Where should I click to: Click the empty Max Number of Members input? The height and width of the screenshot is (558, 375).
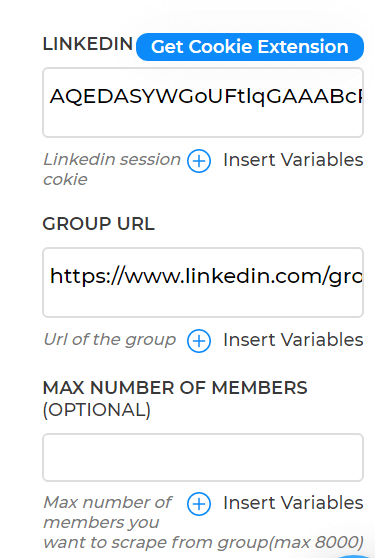click(203, 457)
